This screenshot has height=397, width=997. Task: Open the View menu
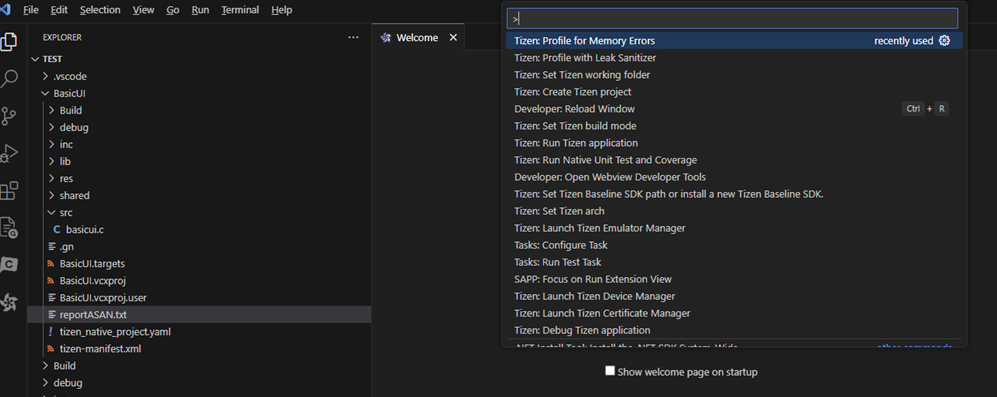click(144, 10)
